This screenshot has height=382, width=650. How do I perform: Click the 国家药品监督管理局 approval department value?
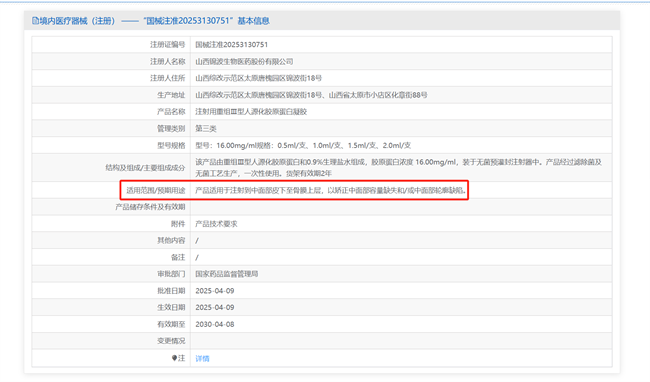[x=227, y=274]
